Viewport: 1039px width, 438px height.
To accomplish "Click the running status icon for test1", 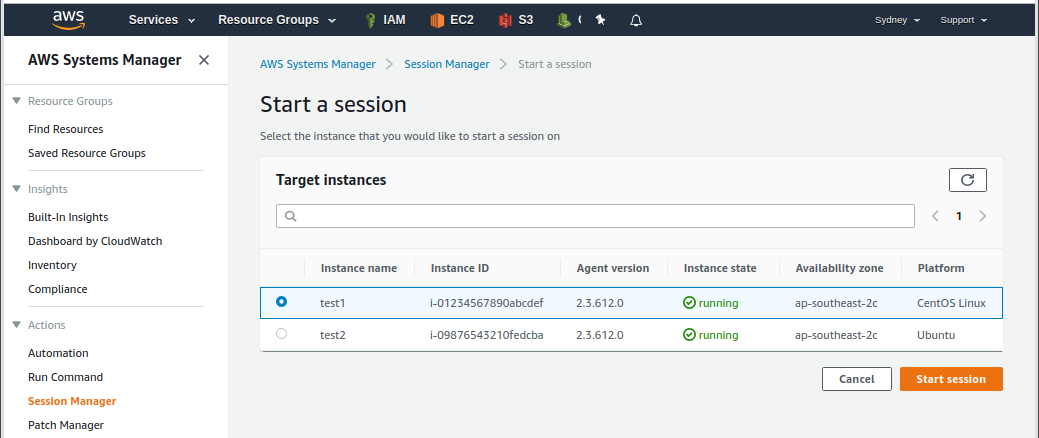I will tap(689, 303).
